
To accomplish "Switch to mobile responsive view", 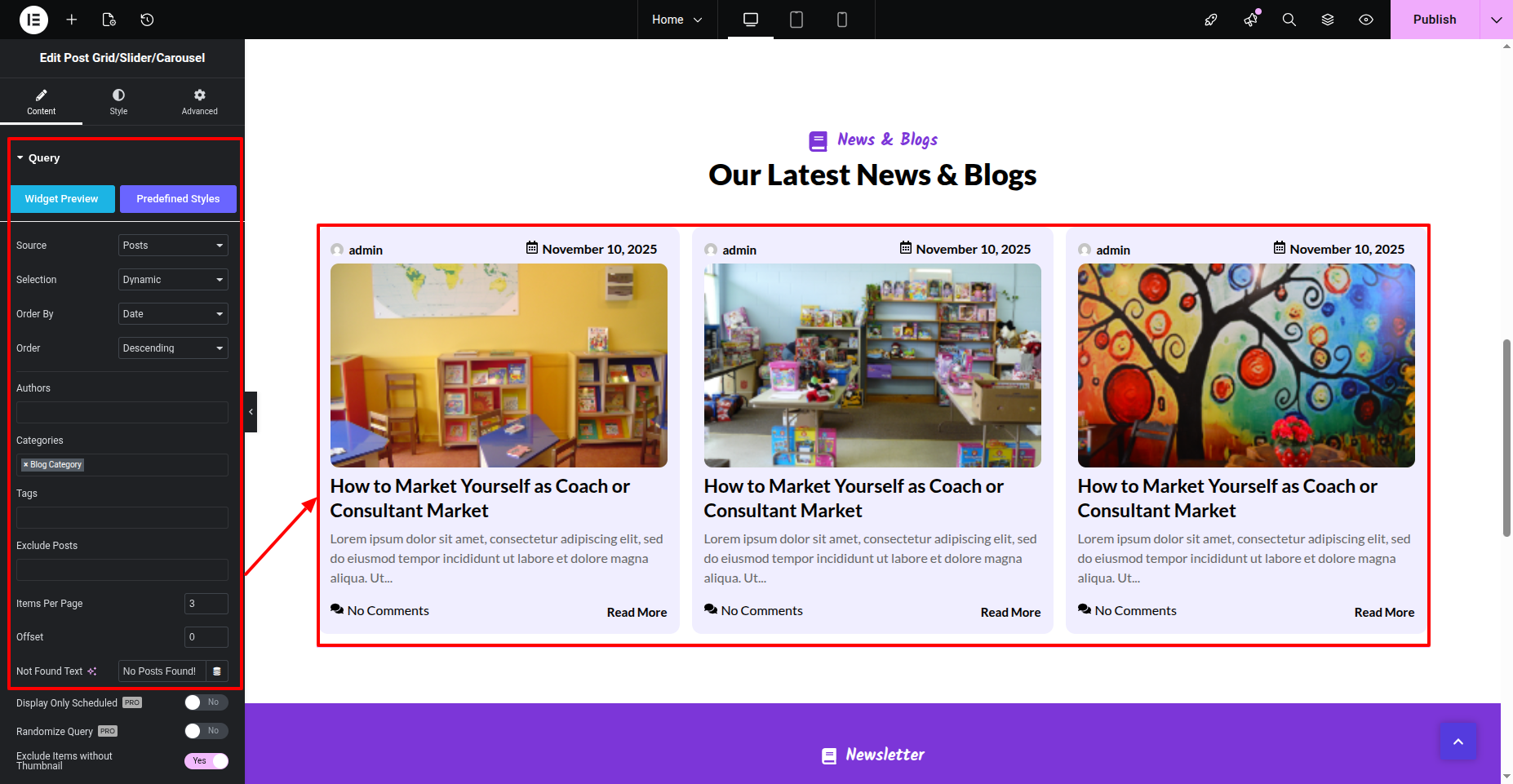I will [x=841, y=20].
